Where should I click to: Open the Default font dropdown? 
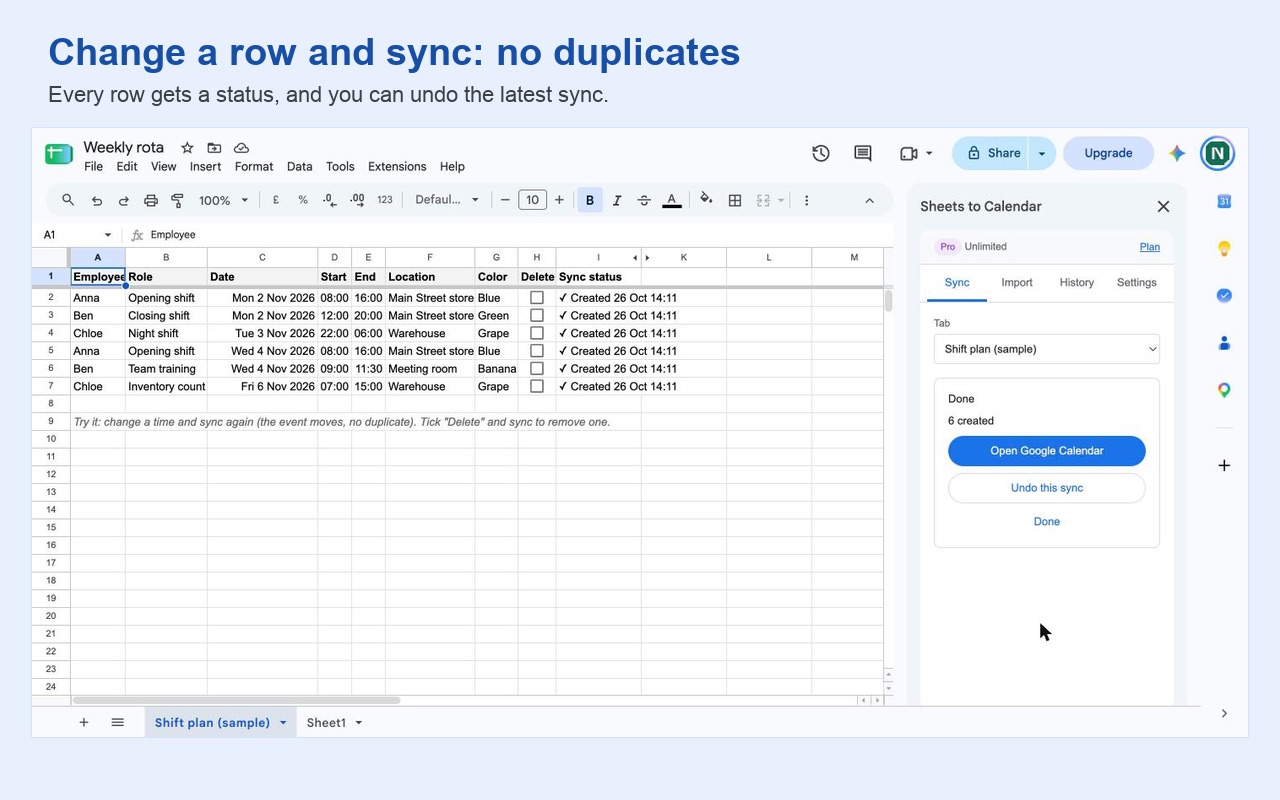coord(447,200)
